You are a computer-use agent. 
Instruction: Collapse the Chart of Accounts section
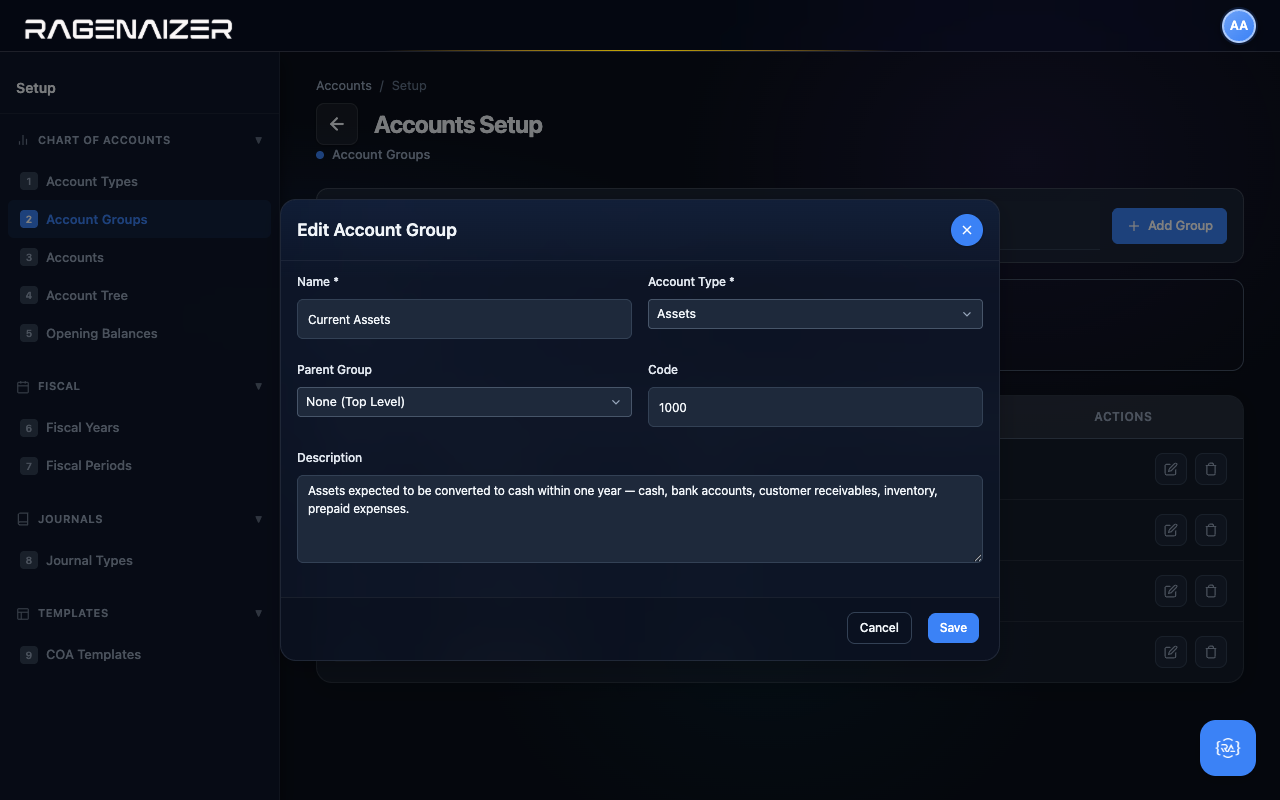(258, 140)
